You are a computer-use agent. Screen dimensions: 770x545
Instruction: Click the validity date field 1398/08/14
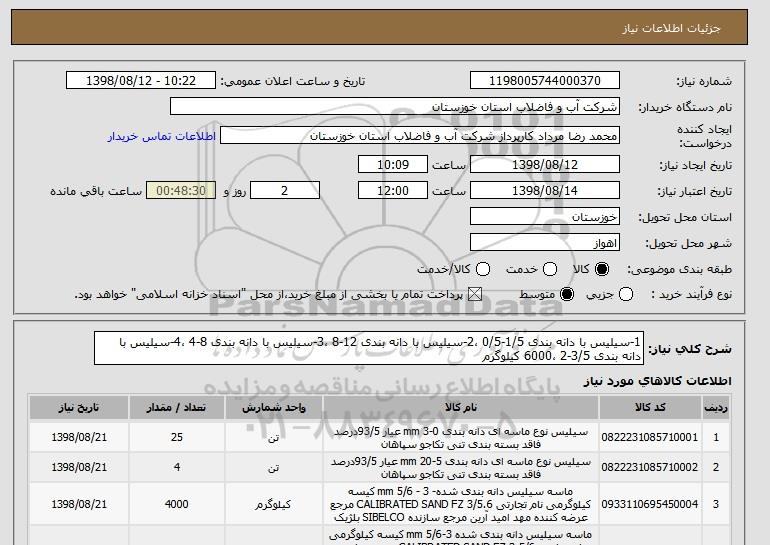coord(545,191)
